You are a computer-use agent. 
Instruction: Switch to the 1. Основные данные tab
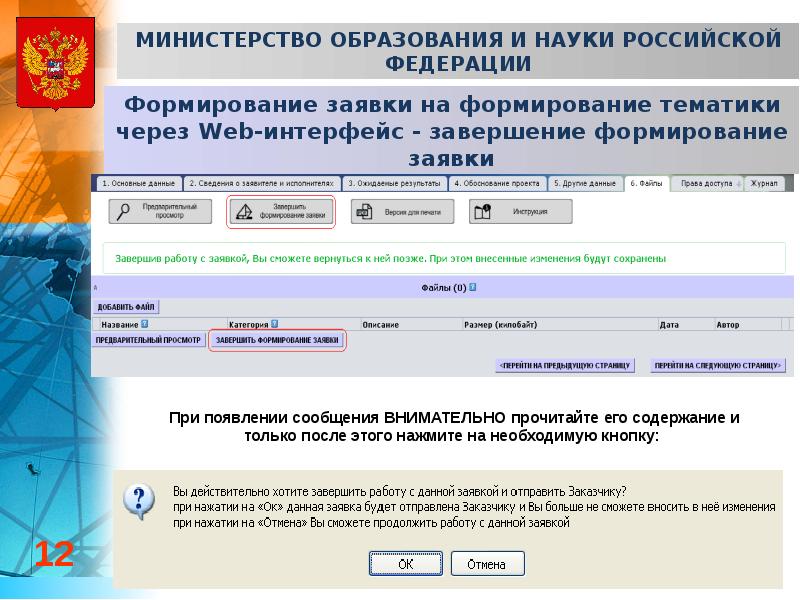pos(138,184)
